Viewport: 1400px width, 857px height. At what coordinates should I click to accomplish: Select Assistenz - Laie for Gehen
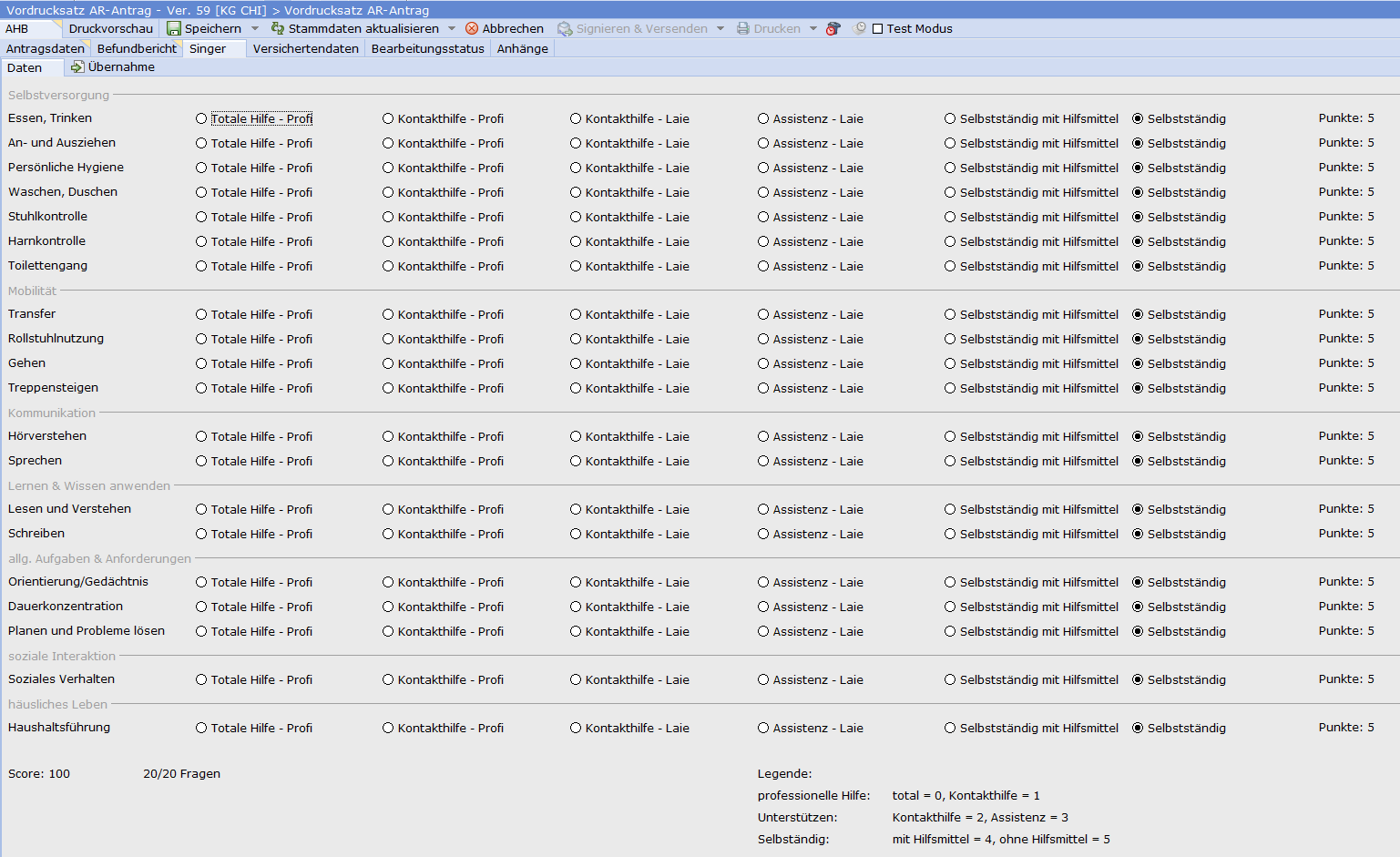763,364
